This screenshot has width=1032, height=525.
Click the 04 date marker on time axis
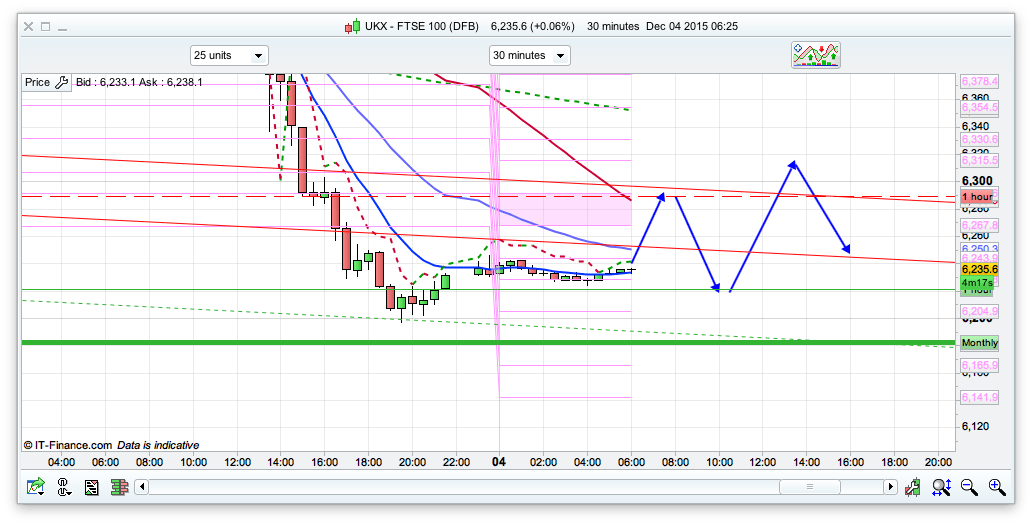(x=500, y=462)
